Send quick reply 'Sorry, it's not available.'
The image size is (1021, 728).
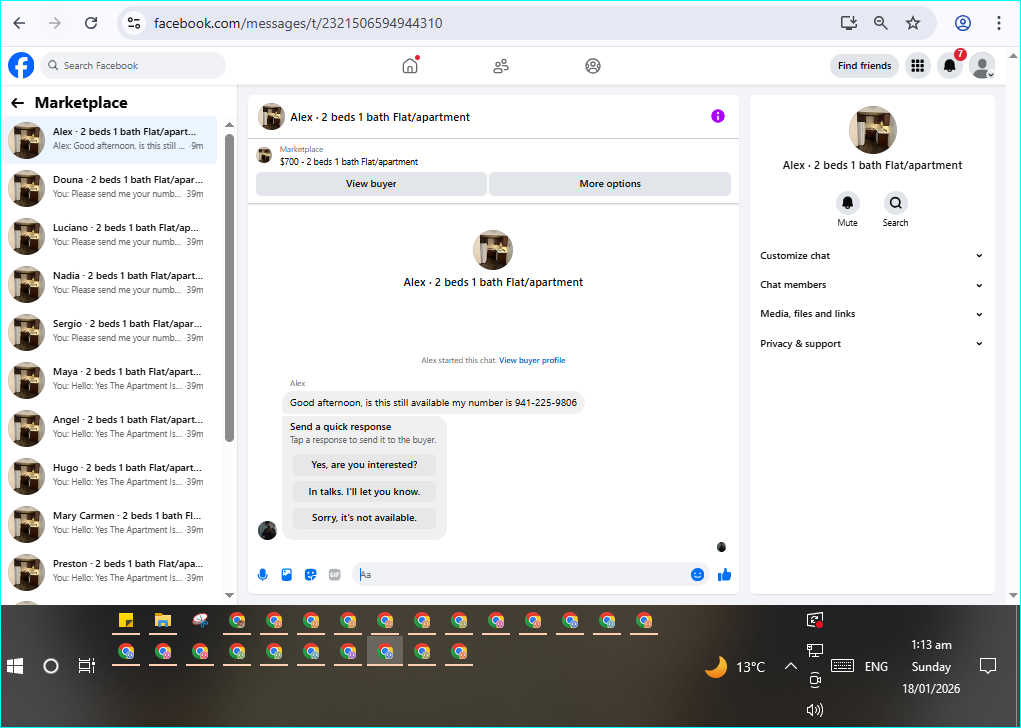click(364, 518)
